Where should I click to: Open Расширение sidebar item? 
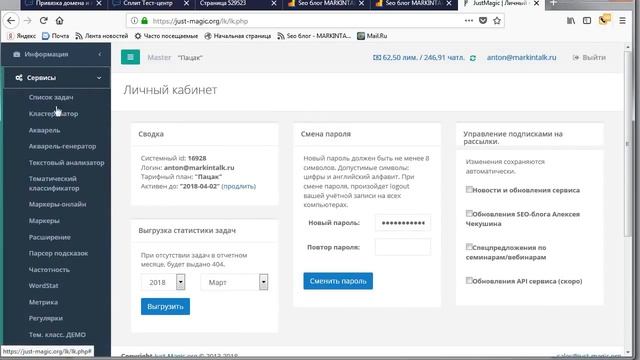coord(49,237)
